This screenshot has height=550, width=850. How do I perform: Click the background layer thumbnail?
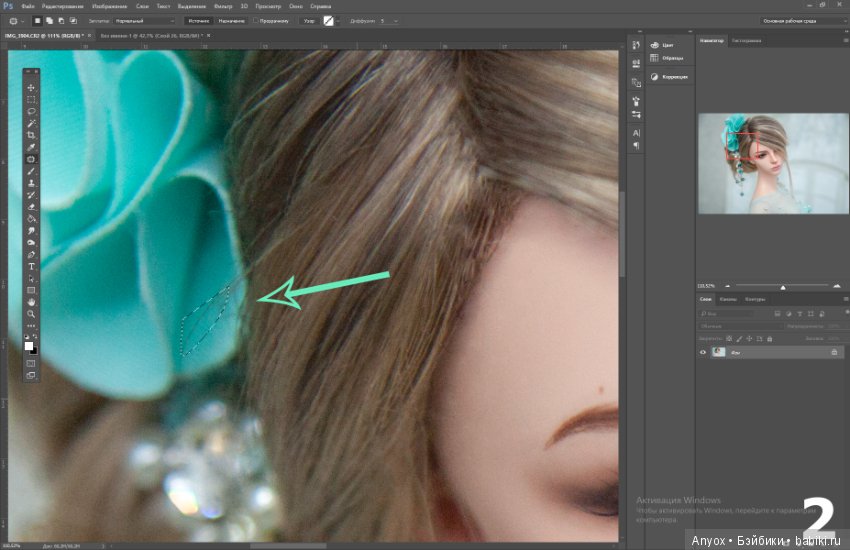719,352
